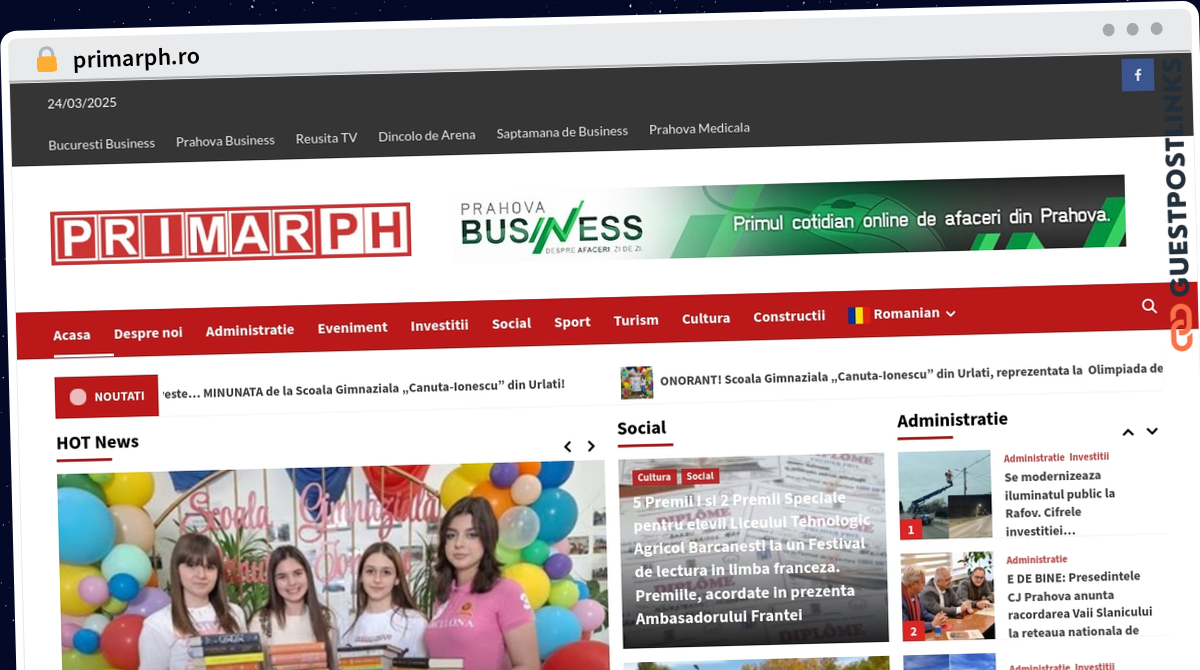
Task: Show next Administratie article with down arrow
Action: [x=1152, y=432]
